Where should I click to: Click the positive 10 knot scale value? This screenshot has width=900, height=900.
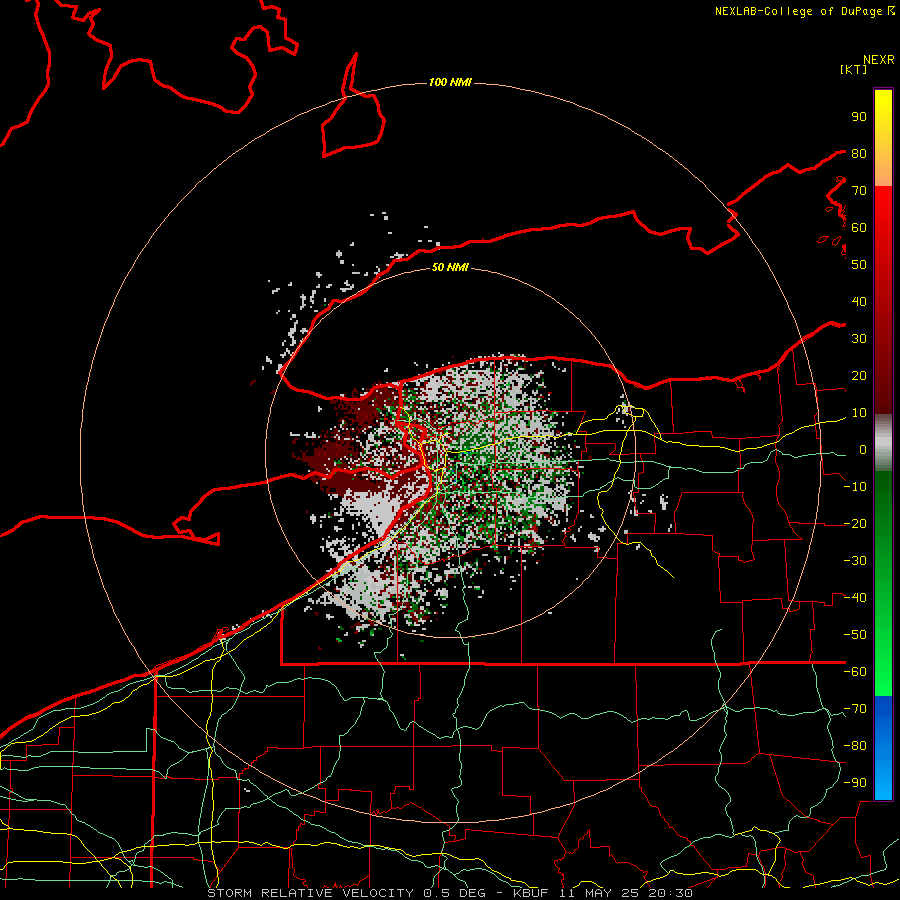coord(859,413)
